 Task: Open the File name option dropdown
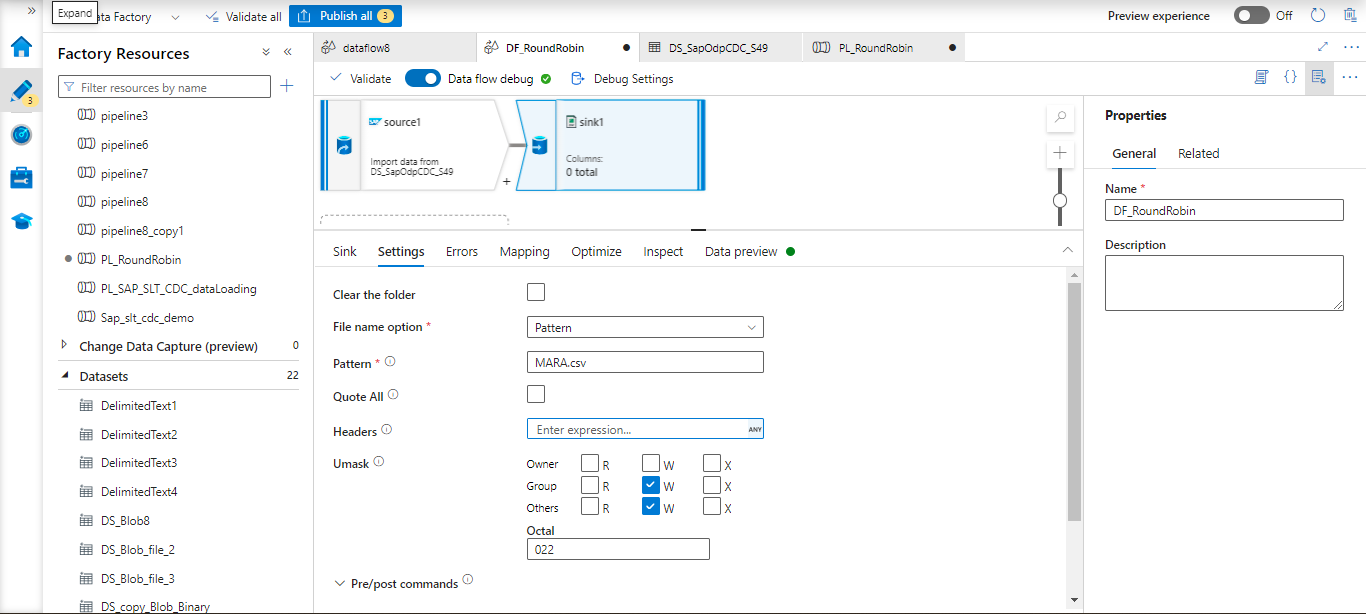click(645, 327)
